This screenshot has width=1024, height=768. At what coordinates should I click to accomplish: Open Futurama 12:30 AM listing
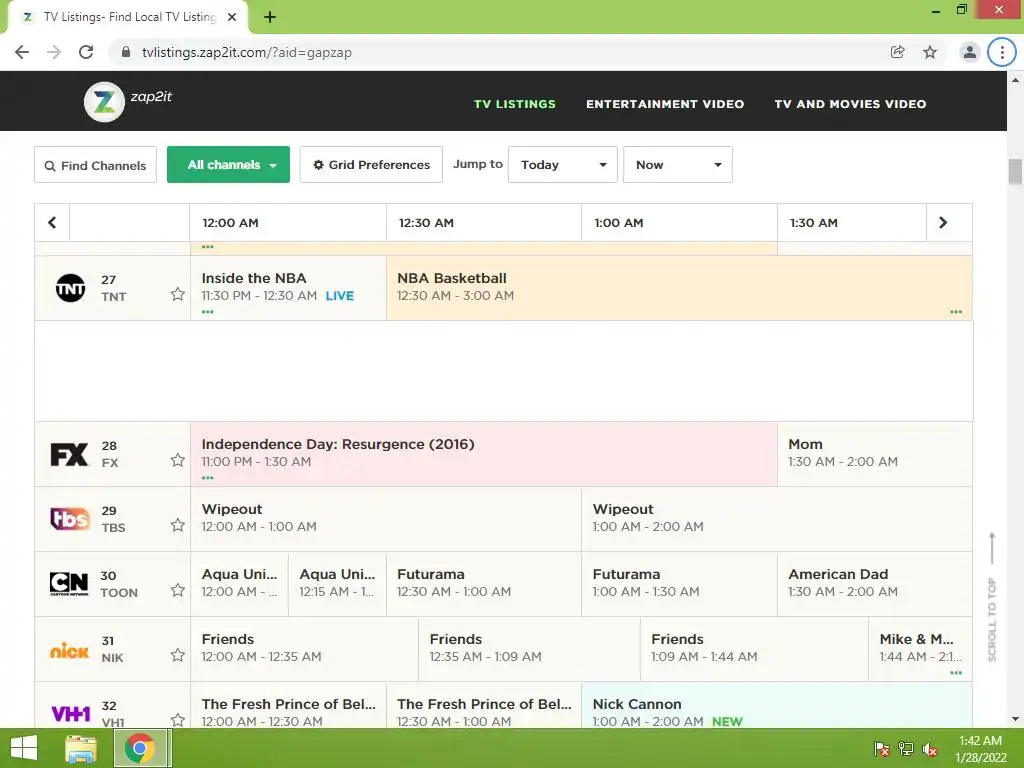484,584
